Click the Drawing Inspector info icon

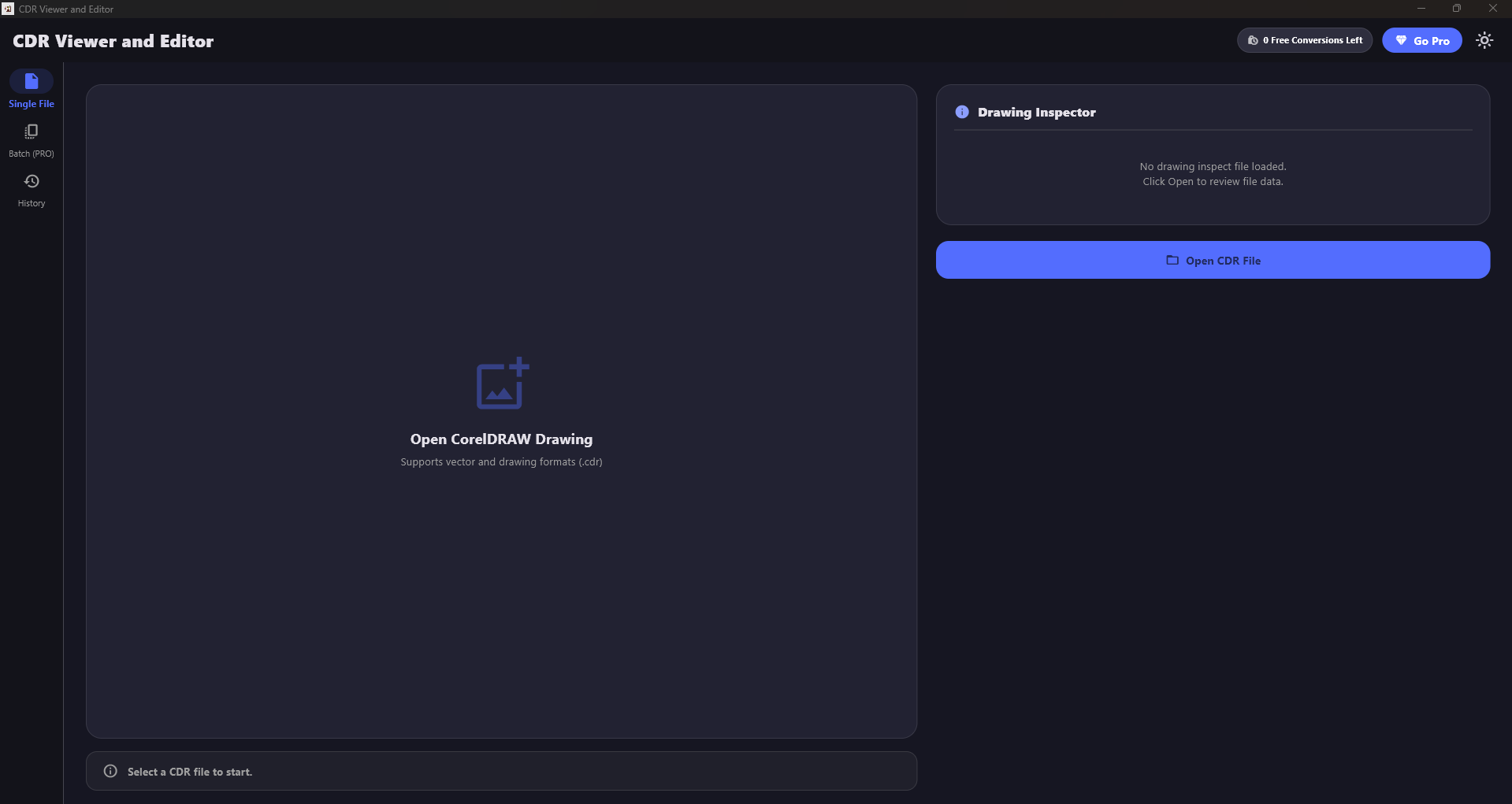[962, 112]
